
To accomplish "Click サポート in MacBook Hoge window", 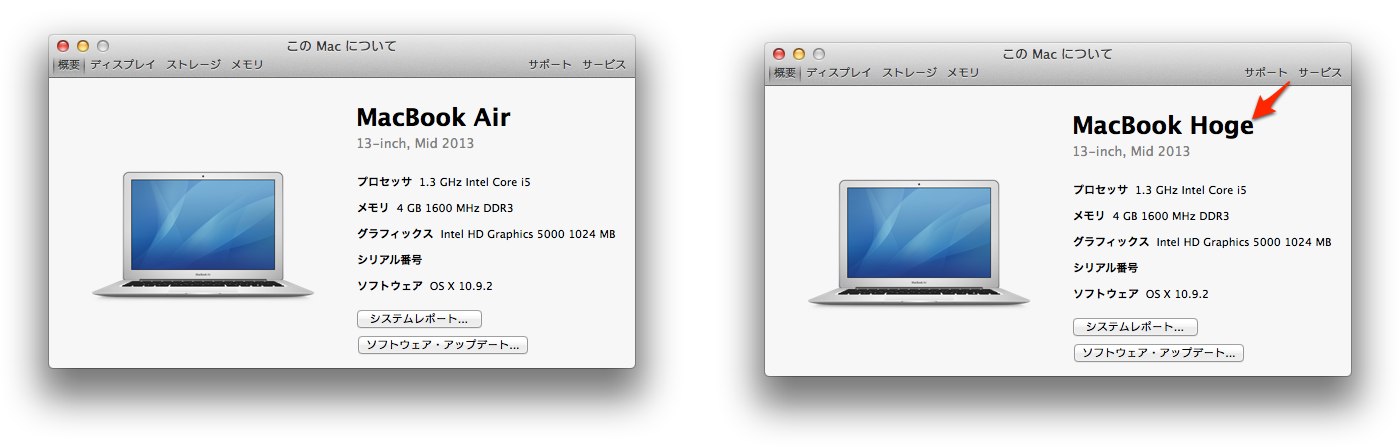I will (1266, 72).
